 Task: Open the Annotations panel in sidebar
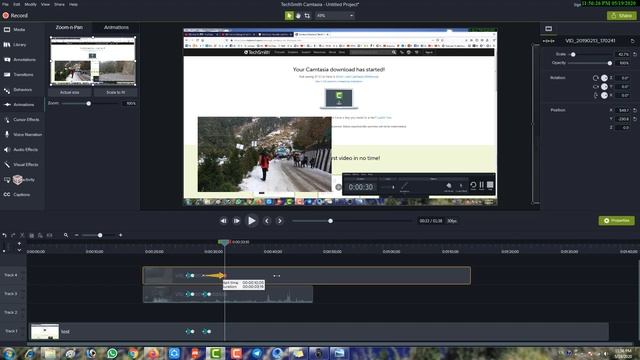(20, 60)
